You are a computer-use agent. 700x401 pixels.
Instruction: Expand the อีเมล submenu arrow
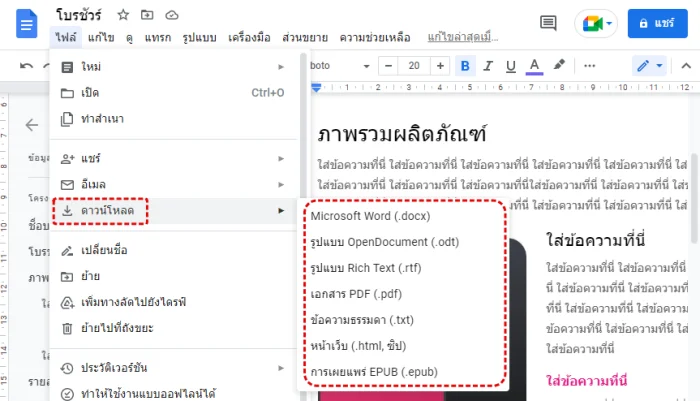pyautogui.click(x=281, y=184)
